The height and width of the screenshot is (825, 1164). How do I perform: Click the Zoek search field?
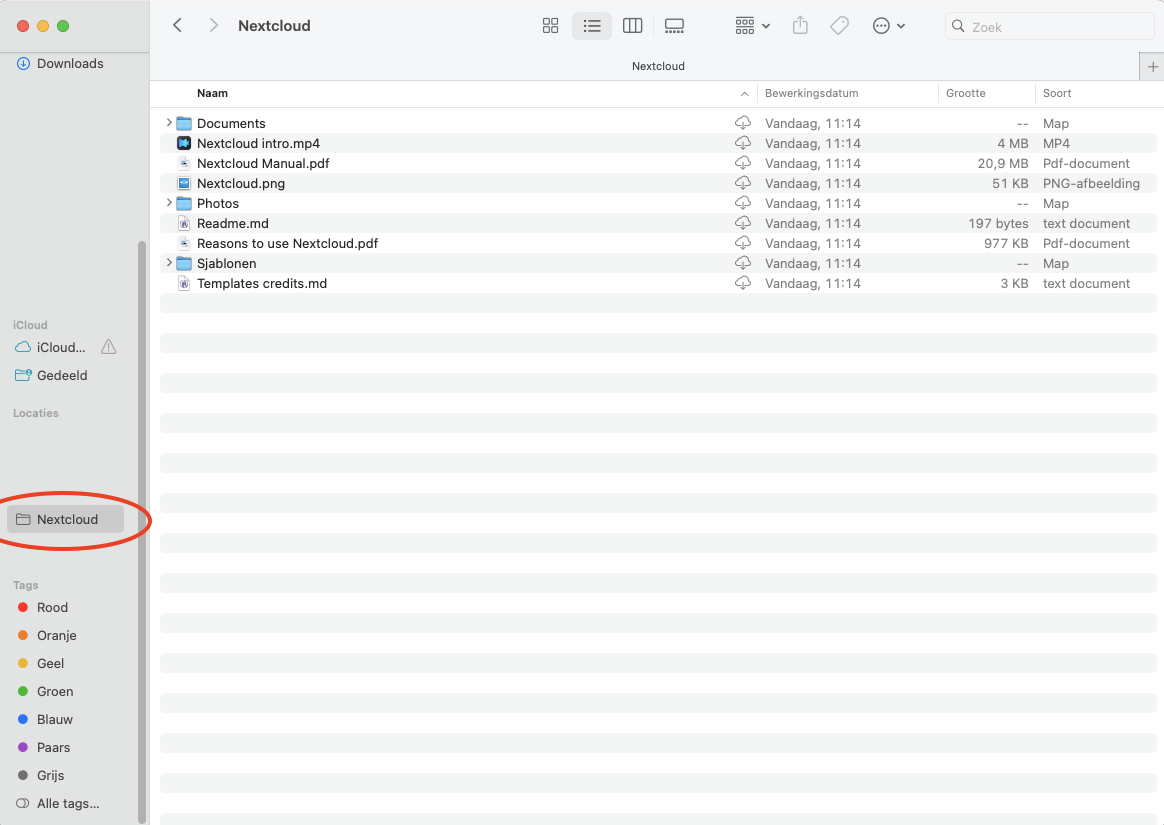point(1050,27)
